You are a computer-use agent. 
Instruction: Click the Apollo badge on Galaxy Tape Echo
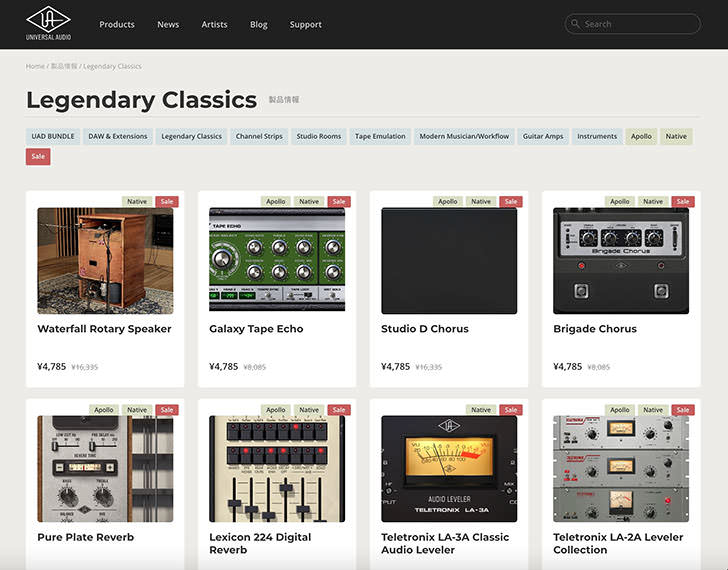click(276, 201)
